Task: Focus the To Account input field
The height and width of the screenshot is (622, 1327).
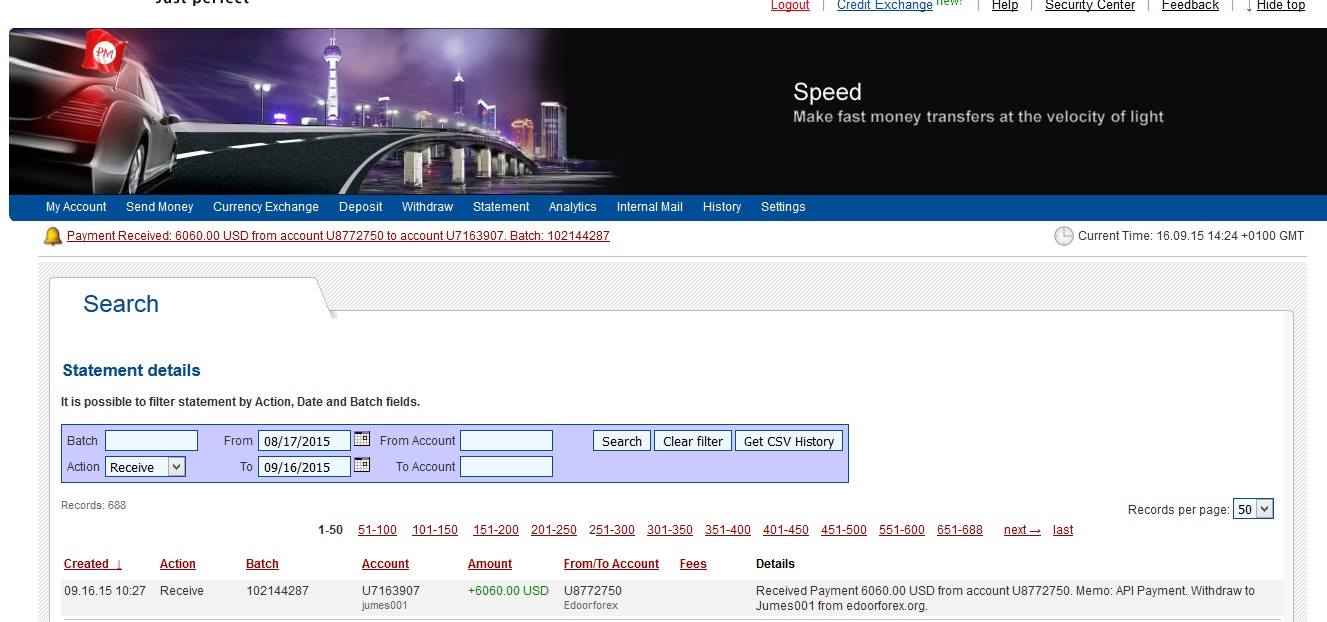Action: point(506,467)
